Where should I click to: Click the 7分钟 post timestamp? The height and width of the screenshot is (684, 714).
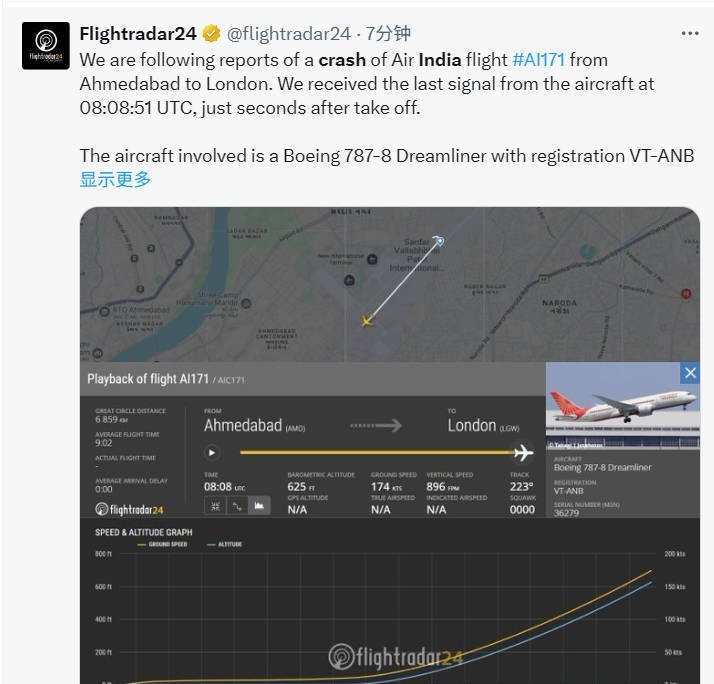(x=388, y=34)
